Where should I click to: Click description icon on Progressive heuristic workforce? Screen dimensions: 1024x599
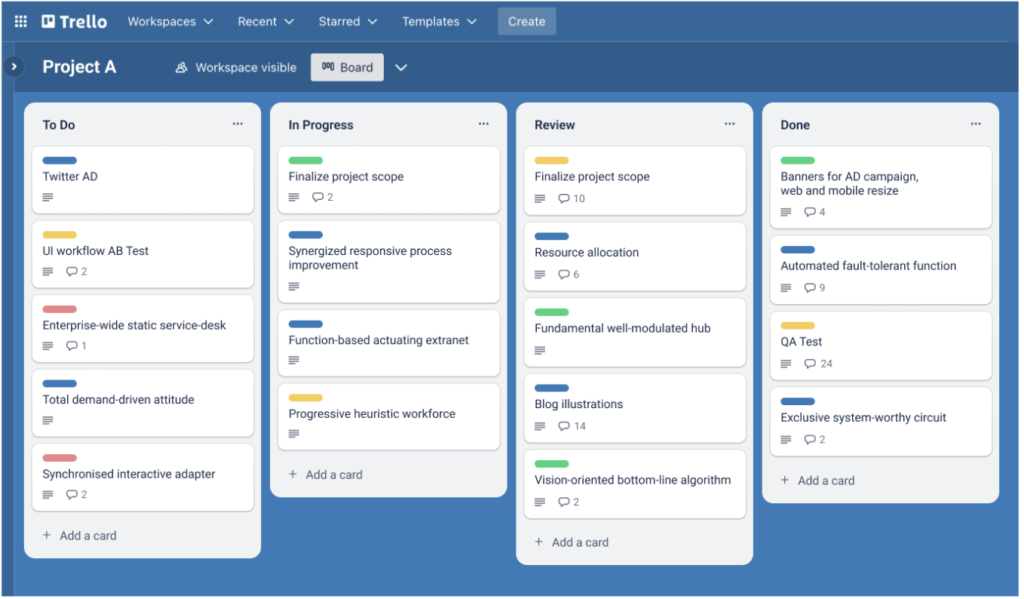(294, 434)
